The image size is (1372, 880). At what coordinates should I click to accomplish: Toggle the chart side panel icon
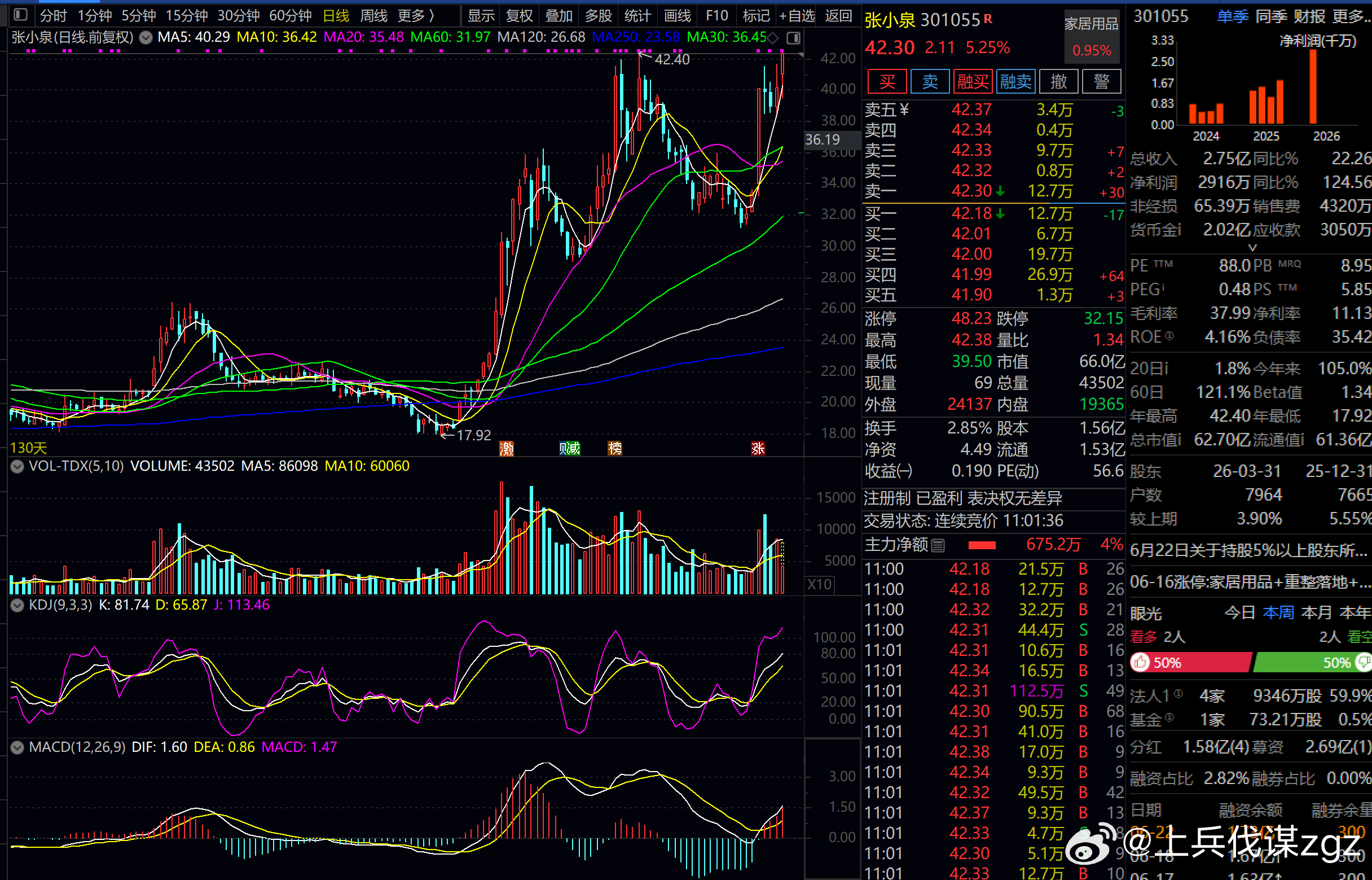(794, 38)
